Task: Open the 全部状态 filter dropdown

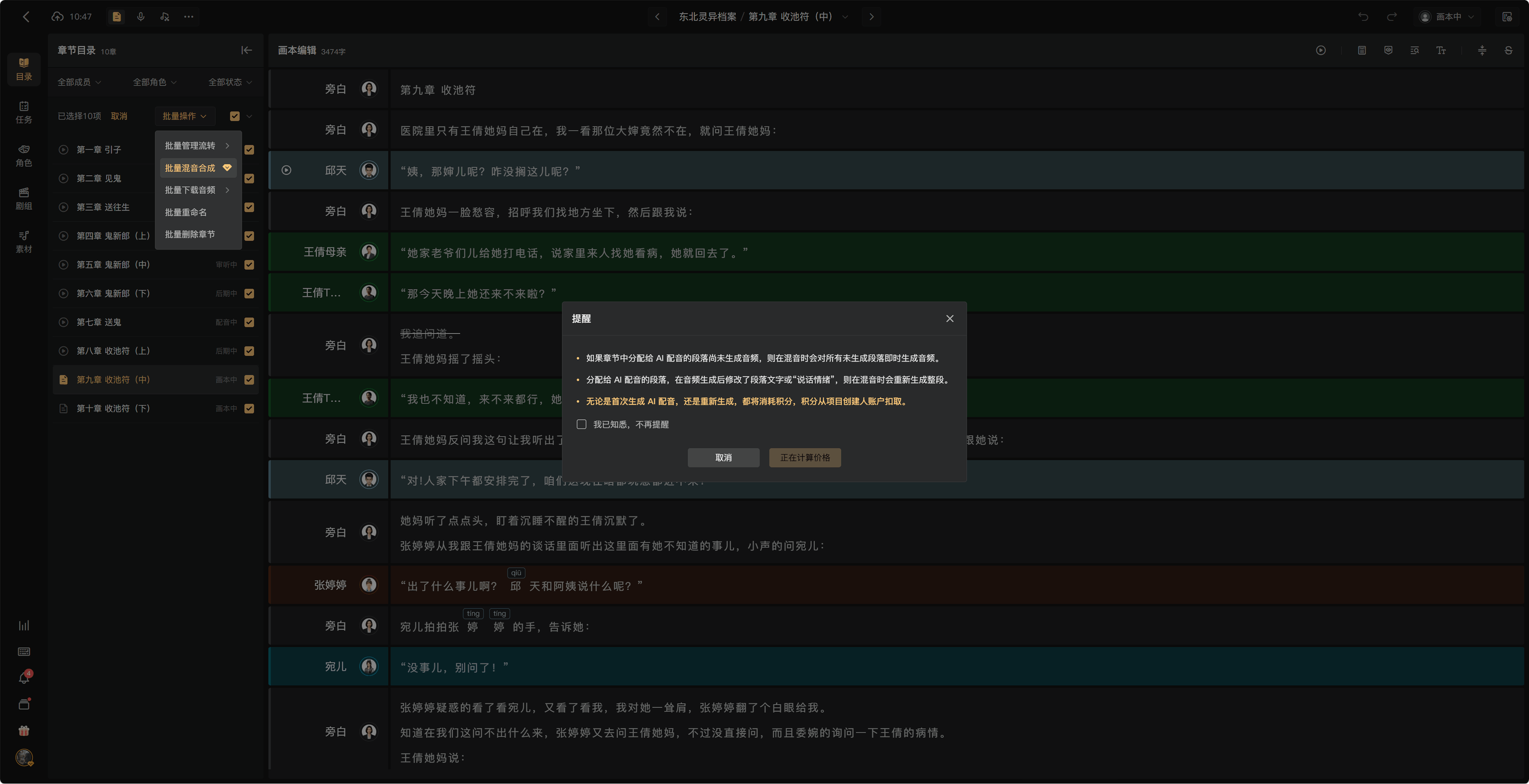Action: click(230, 82)
